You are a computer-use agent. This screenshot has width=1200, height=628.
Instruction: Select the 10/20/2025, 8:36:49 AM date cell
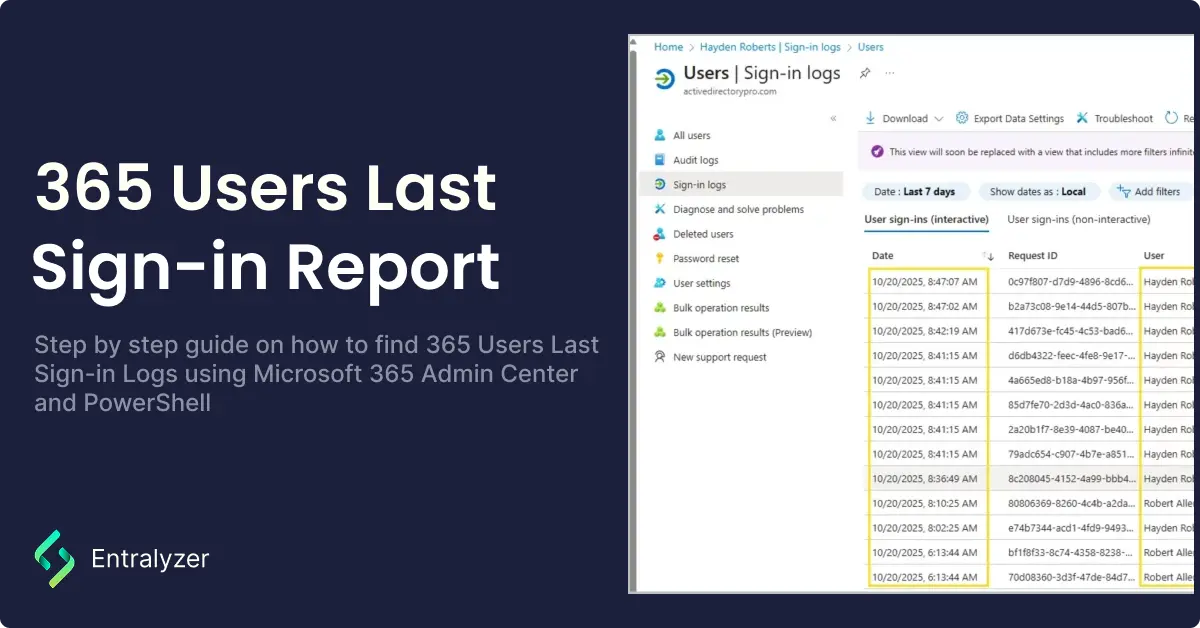pos(925,479)
